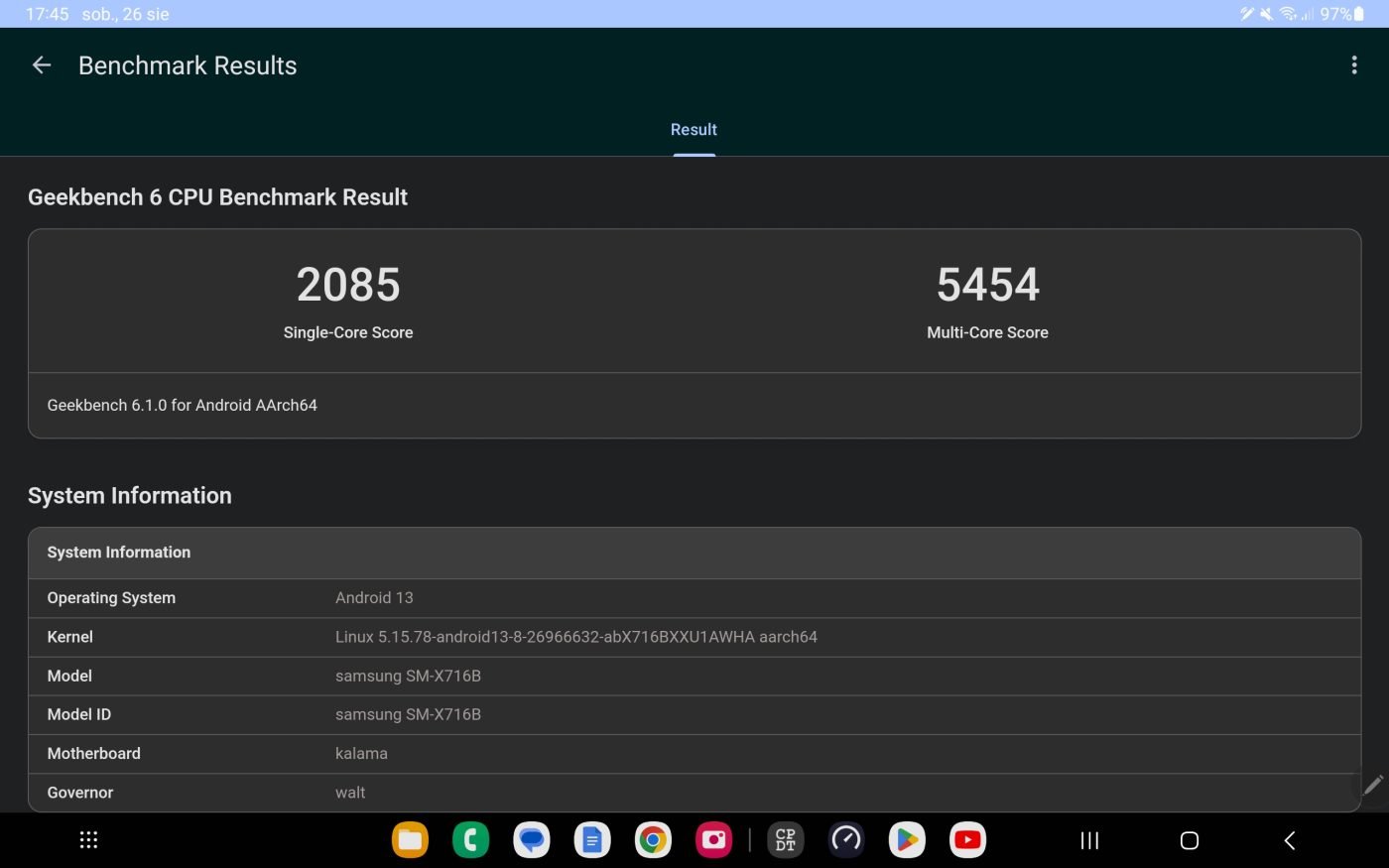Open the three-dot overflow menu
This screenshot has height=868, width=1389.
click(x=1354, y=65)
